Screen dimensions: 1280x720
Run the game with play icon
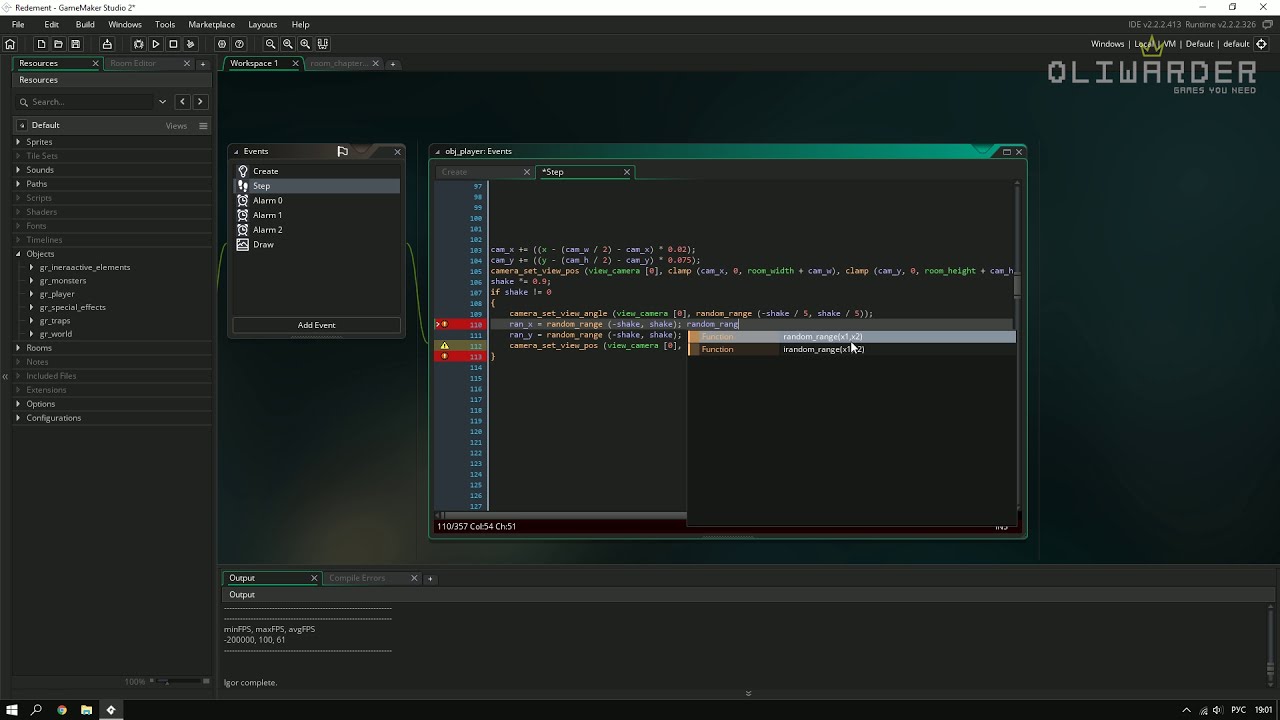[156, 44]
